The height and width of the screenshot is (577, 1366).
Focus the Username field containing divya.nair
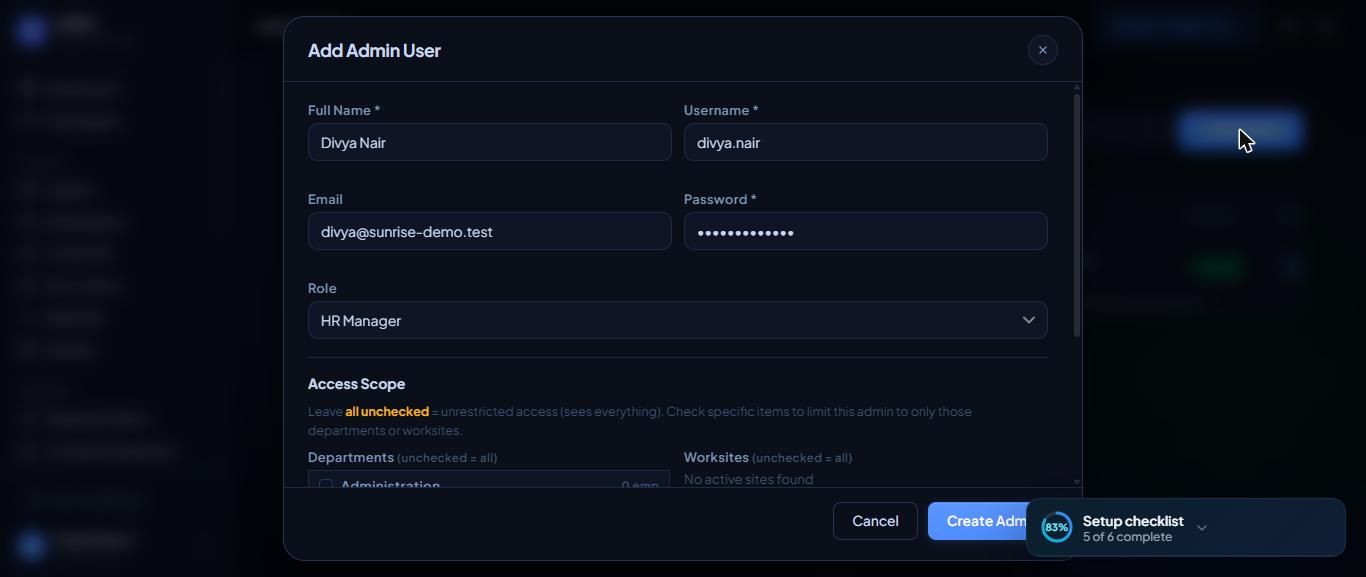click(x=865, y=142)
